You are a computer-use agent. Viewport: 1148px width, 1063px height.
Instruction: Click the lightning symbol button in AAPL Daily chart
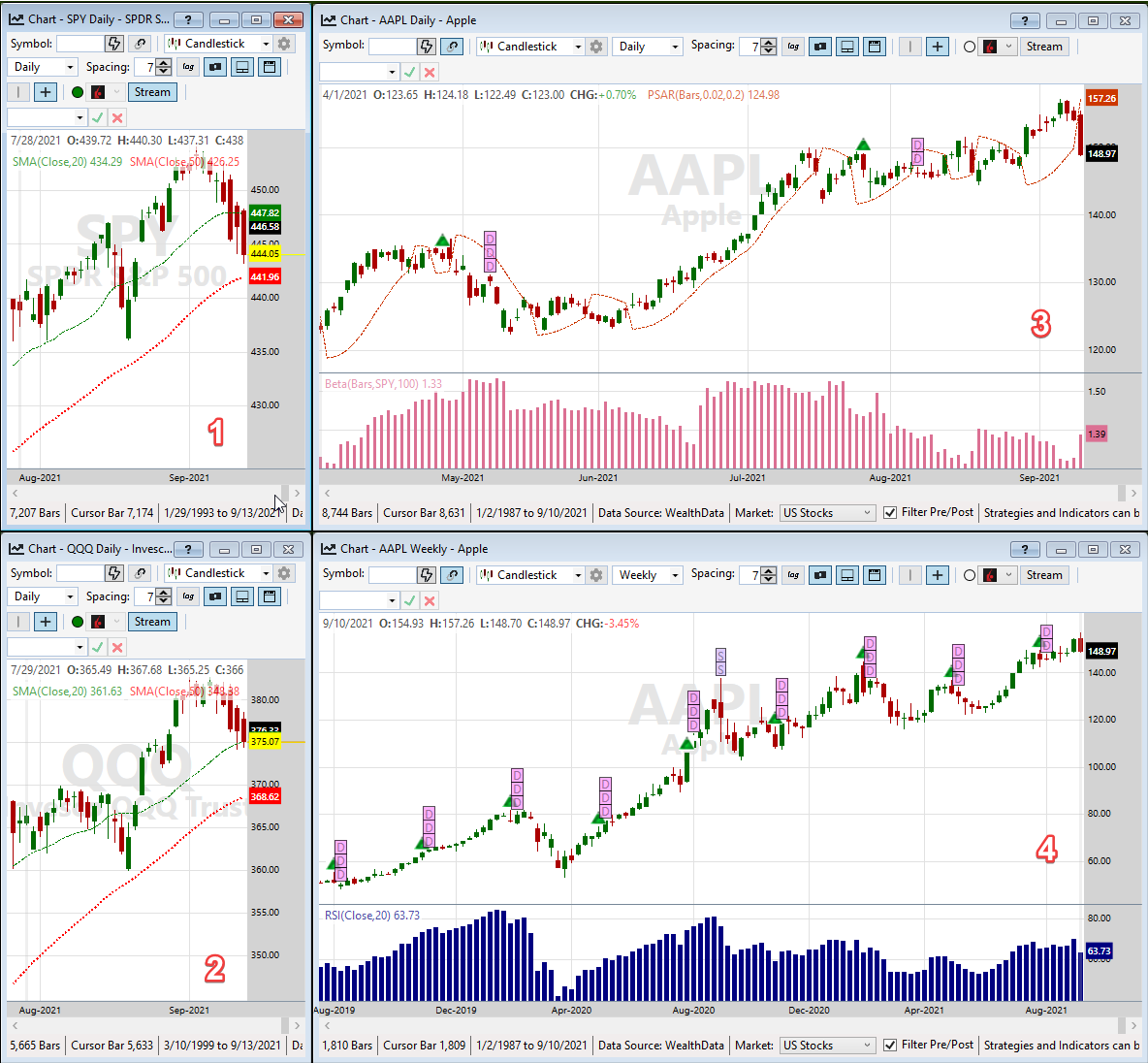[x=426, y=47]
